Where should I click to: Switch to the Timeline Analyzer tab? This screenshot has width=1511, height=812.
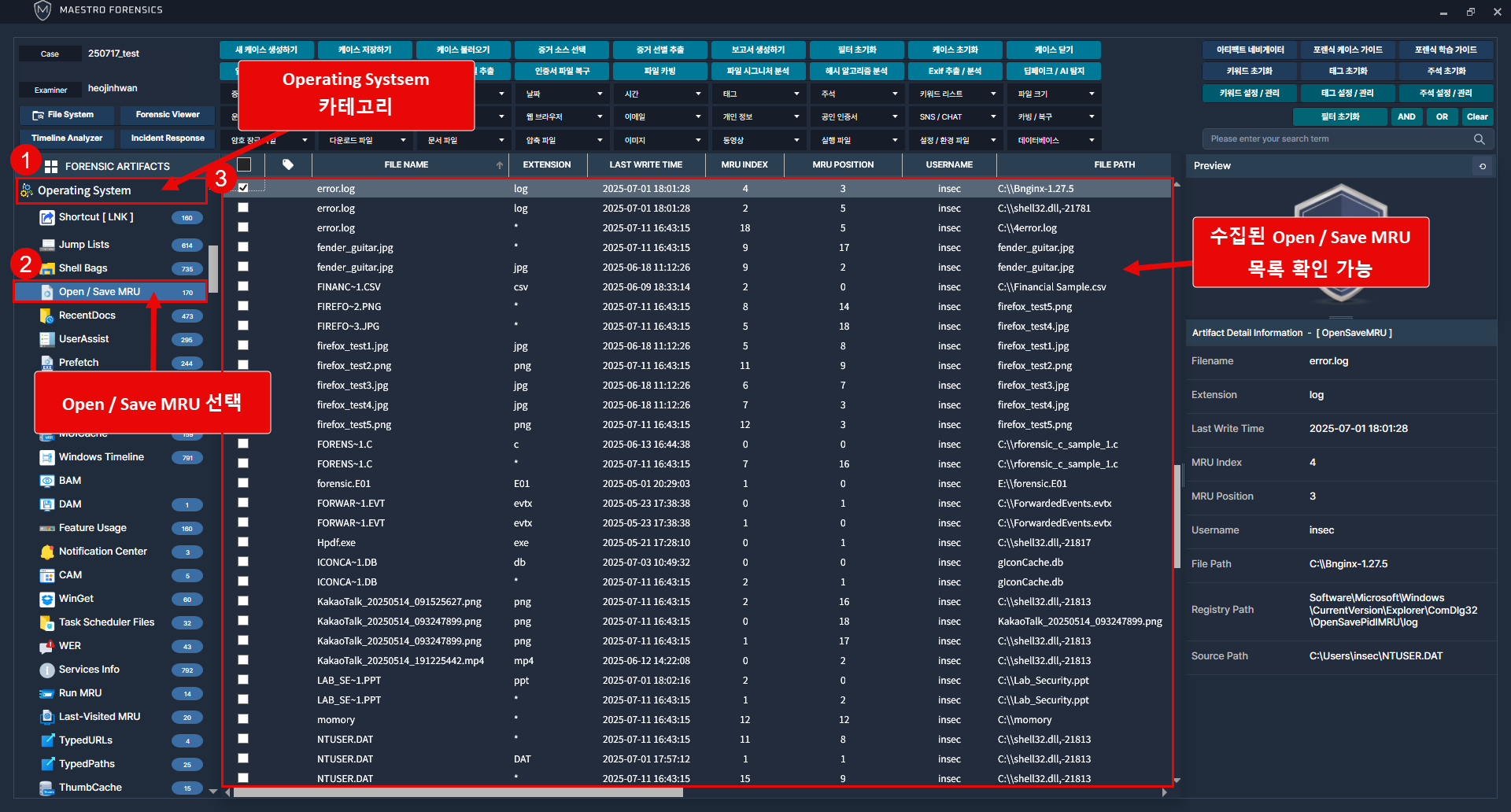67,138
